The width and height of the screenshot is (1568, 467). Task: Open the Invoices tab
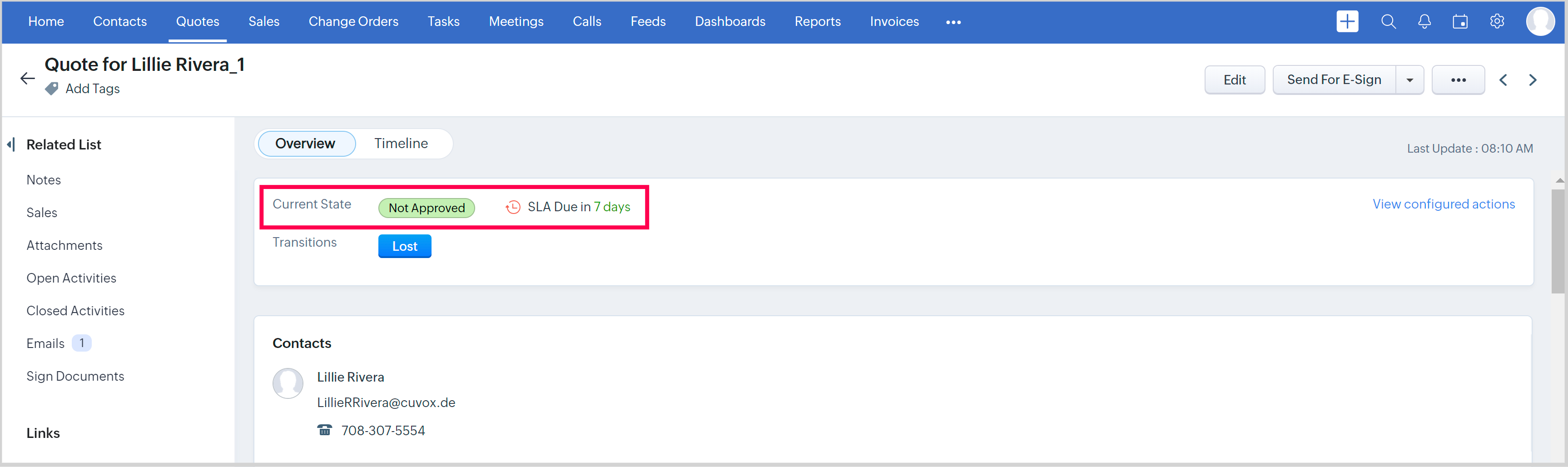point(893,21)
